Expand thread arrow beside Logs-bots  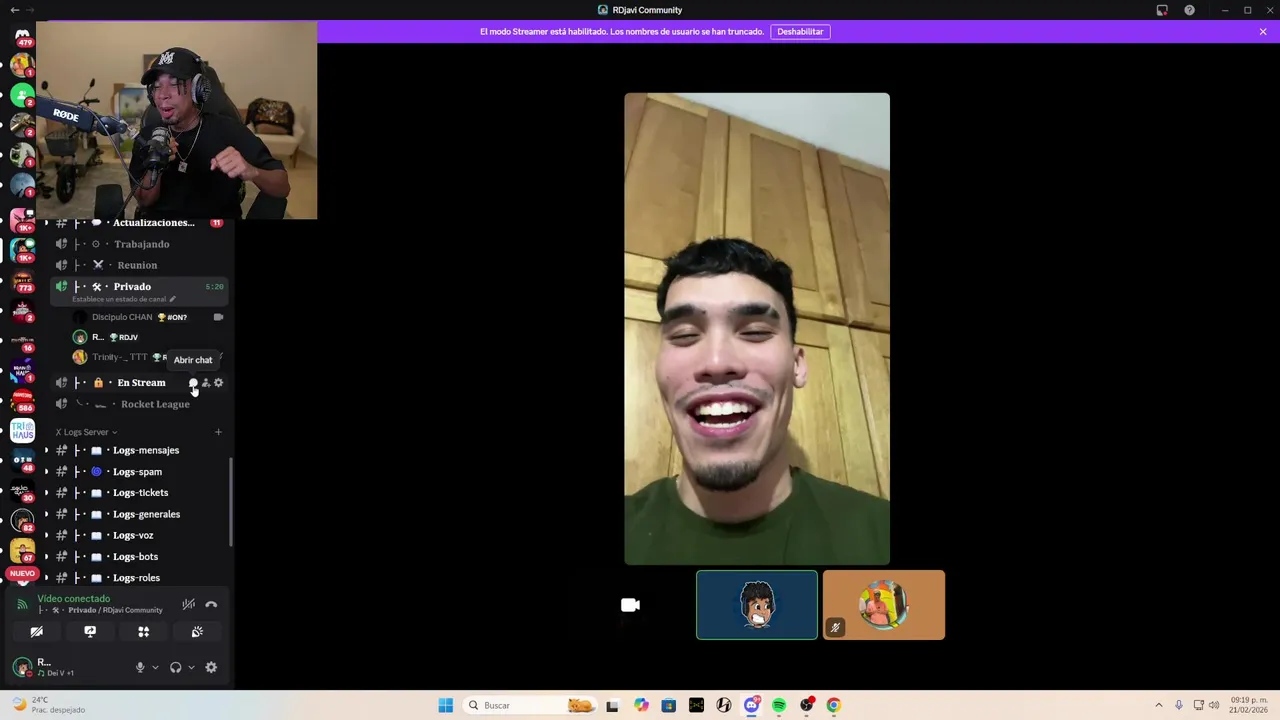[x=46, y=557]
